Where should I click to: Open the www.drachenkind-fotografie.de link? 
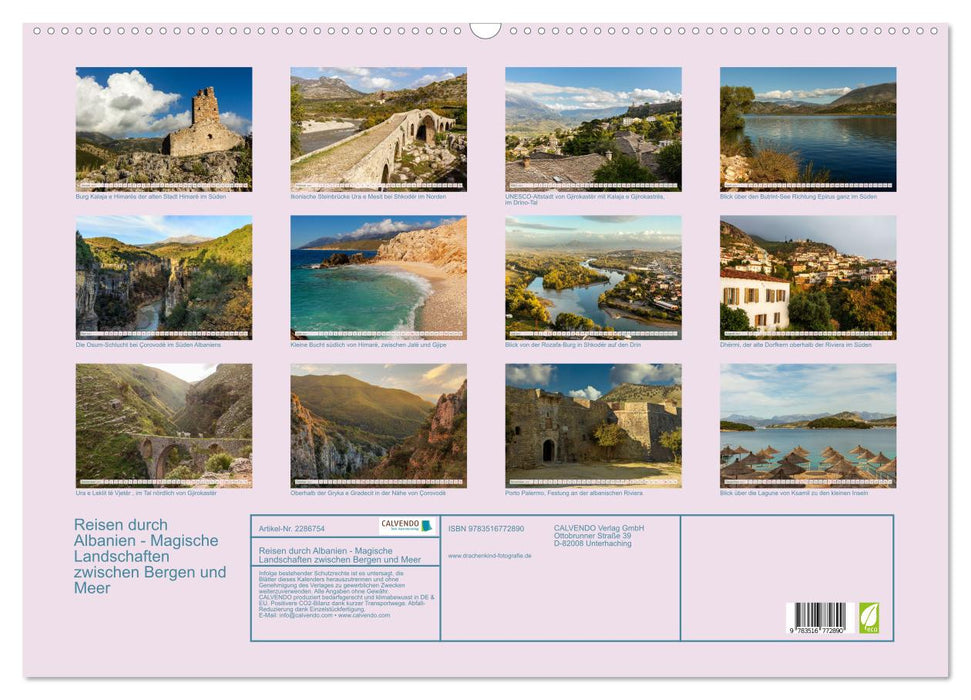pyautogui.click(x=489, y=556)
